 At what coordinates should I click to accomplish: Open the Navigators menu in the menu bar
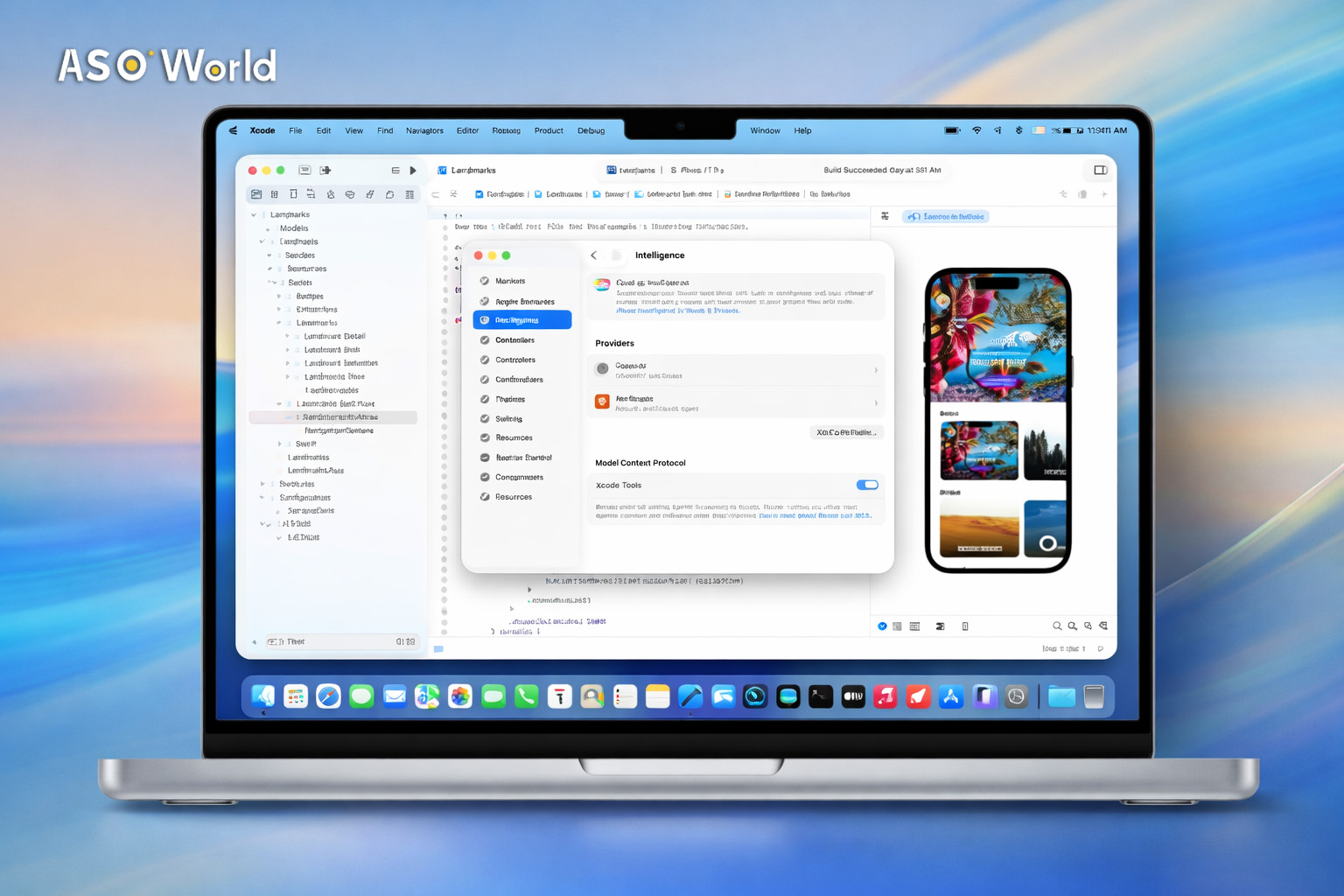(x=424, y=129)
